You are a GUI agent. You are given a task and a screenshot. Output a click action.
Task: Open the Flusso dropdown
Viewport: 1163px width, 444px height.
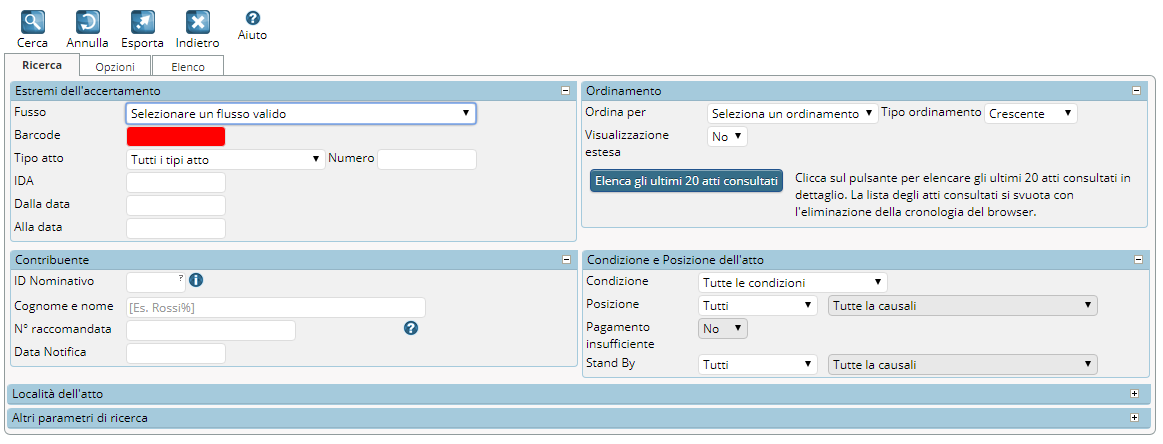[300, 114]
